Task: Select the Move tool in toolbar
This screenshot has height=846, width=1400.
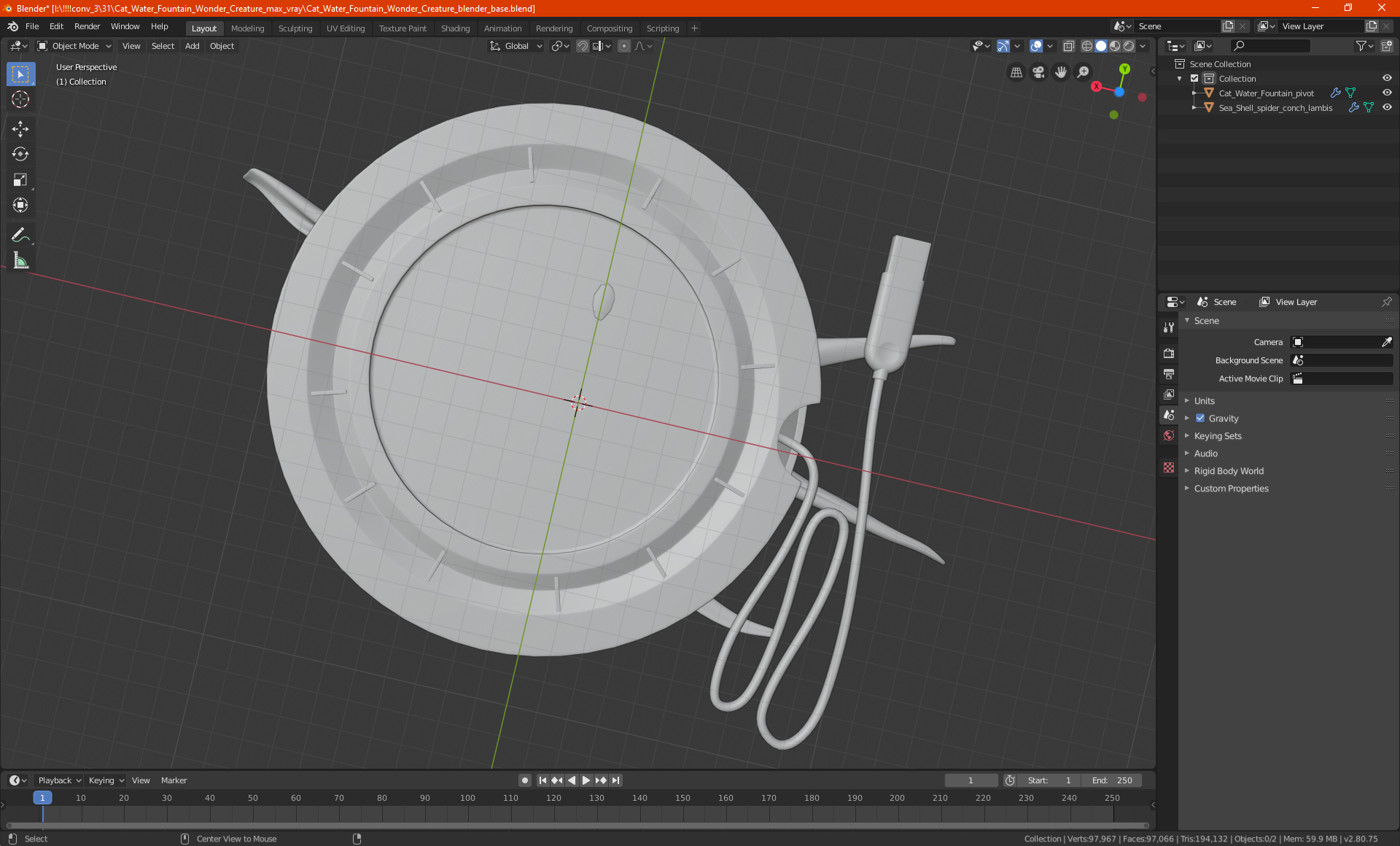Action: tap(20, 129)
